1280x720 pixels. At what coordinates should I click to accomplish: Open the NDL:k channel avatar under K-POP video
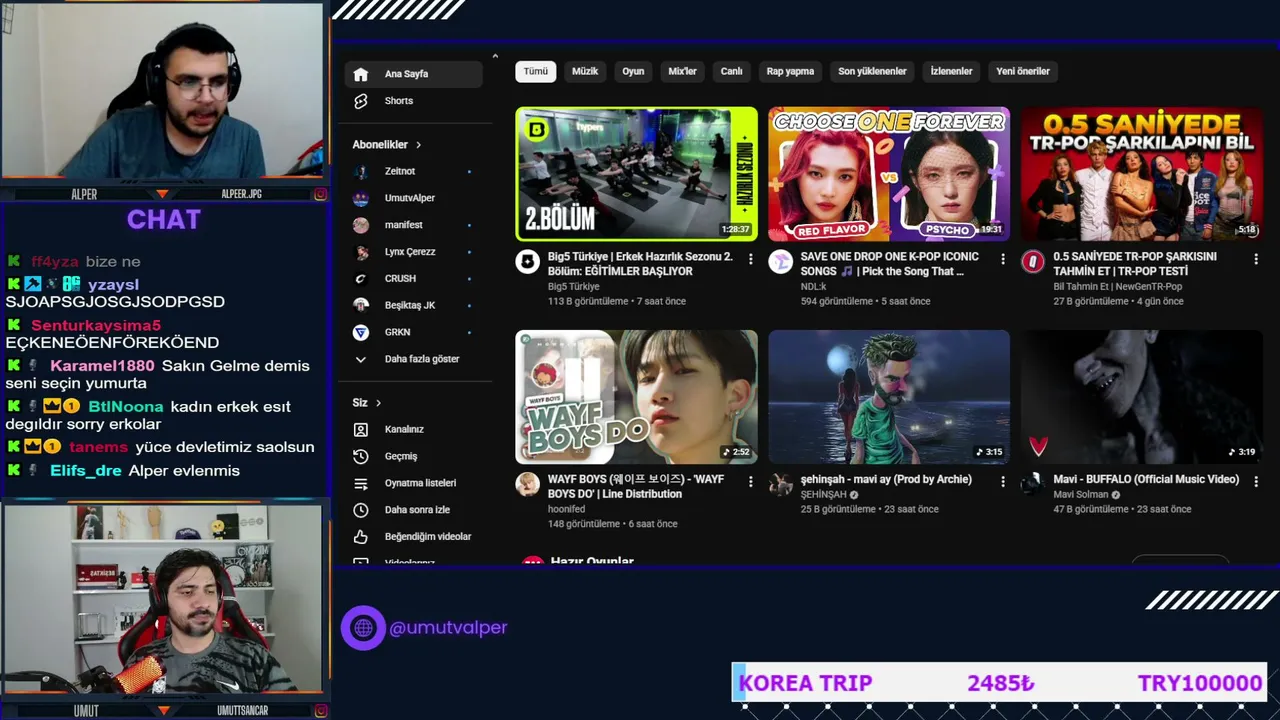[780, 262]
